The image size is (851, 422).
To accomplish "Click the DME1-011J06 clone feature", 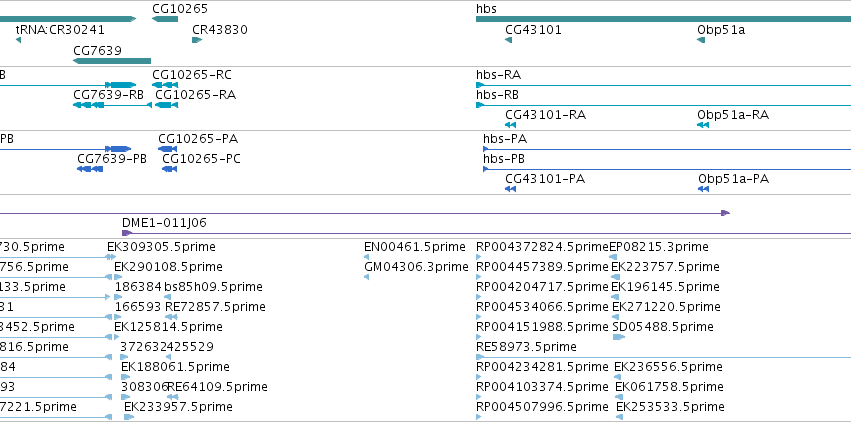I will [486, 233].
